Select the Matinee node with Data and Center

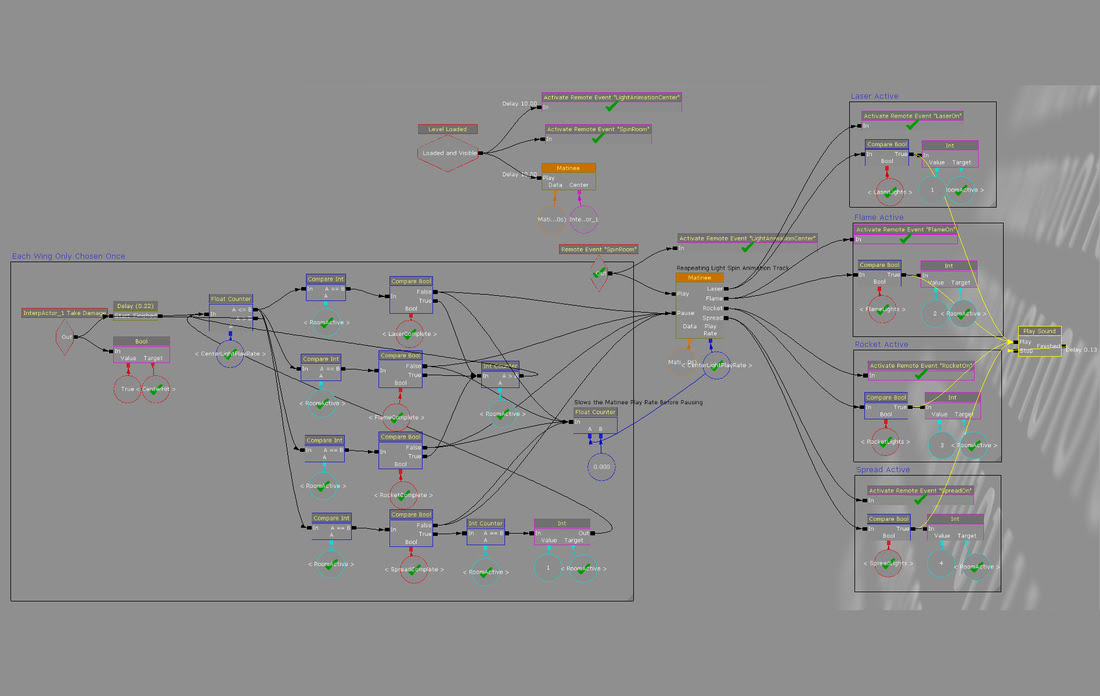pos(568,177)
